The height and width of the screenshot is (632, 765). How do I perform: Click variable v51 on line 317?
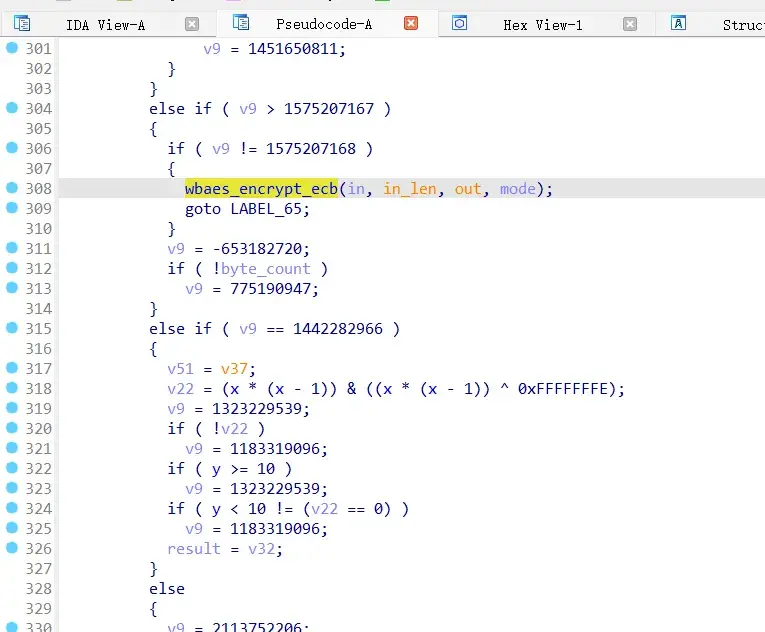tap(181, 369)
